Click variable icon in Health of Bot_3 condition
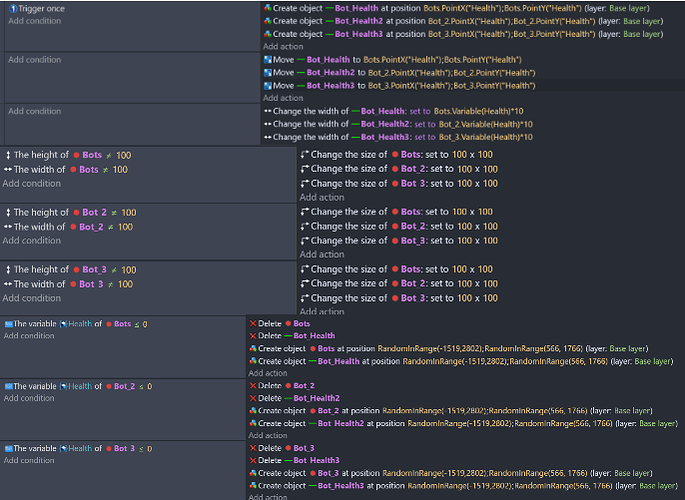 pyautogui.click(x=8, y=448)
